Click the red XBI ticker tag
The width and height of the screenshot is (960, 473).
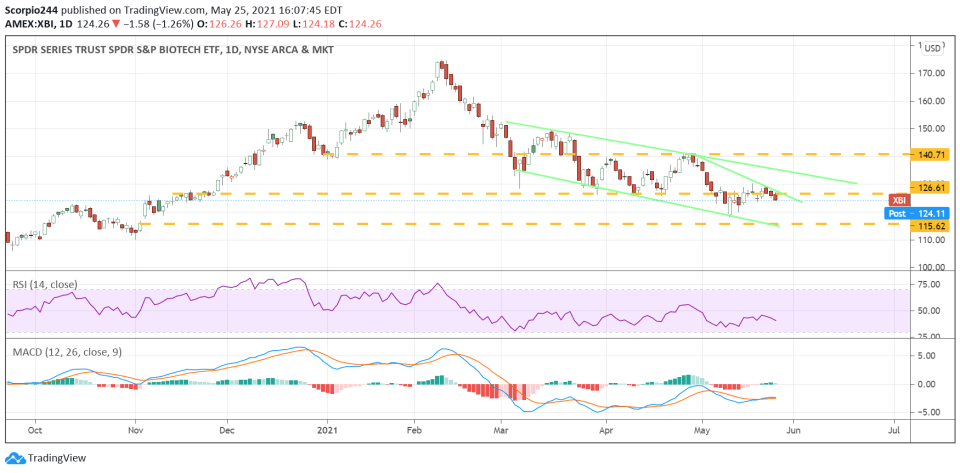[899, 200]
